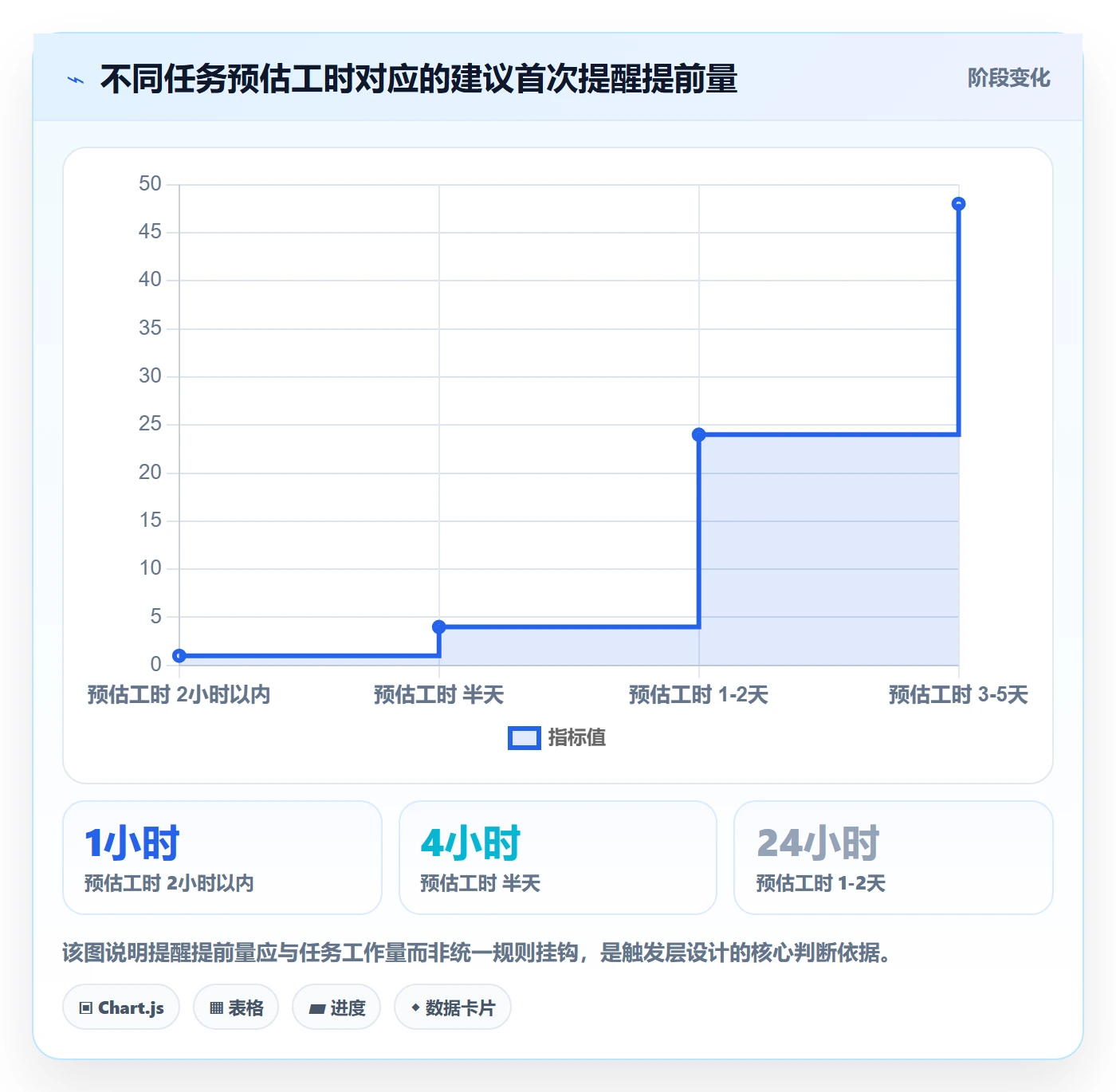
Task: Click the bar icon in 进度 tag
Action: [x=316, y=1009]
